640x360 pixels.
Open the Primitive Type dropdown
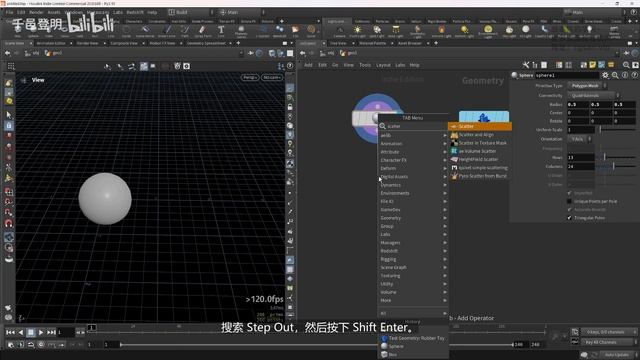pyautogui.click(x=587, y=86)
